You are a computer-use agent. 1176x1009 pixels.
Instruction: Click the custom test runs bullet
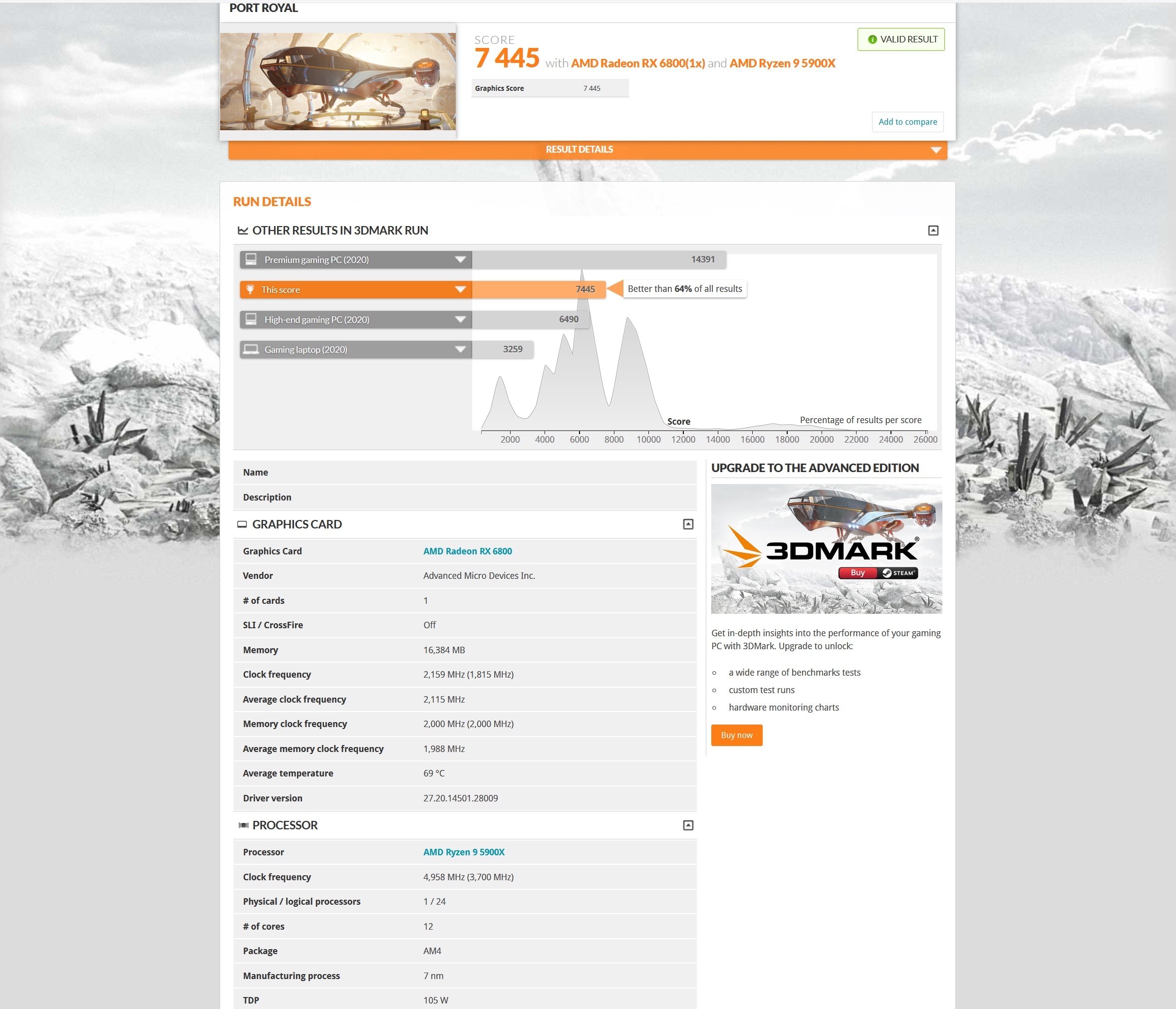[761, 690]
